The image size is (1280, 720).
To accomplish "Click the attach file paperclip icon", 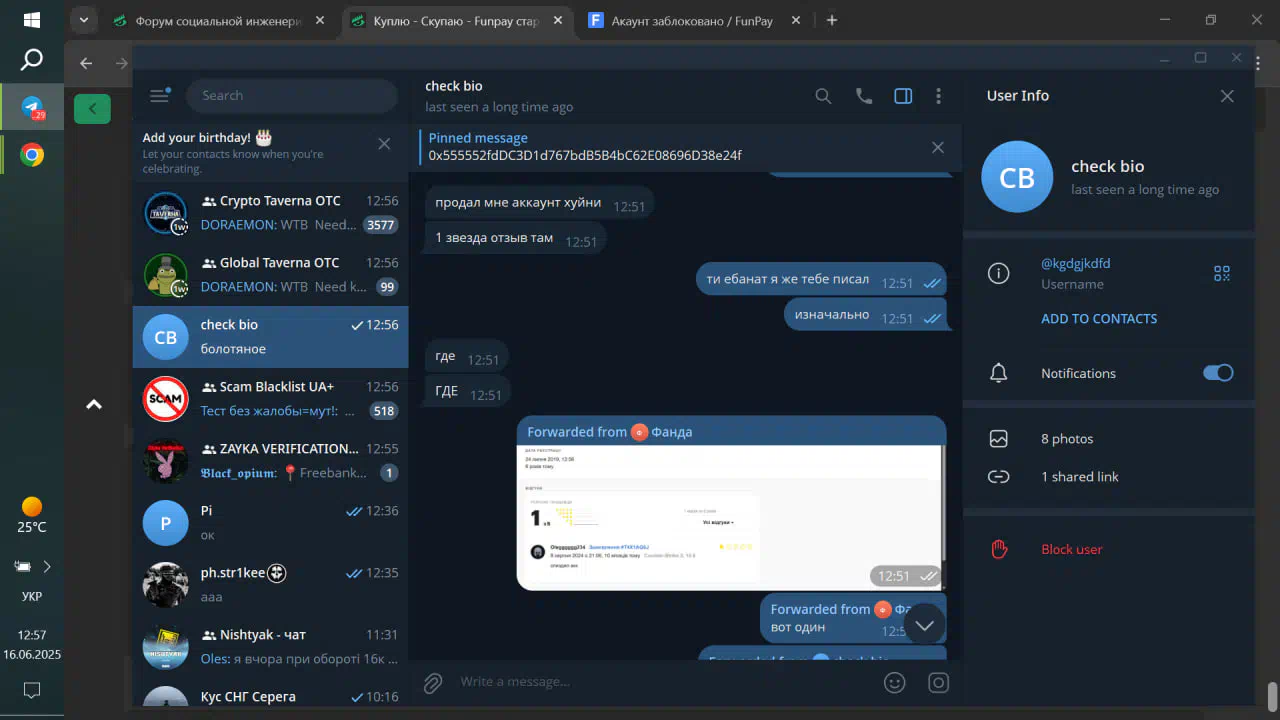I will 432,683.
